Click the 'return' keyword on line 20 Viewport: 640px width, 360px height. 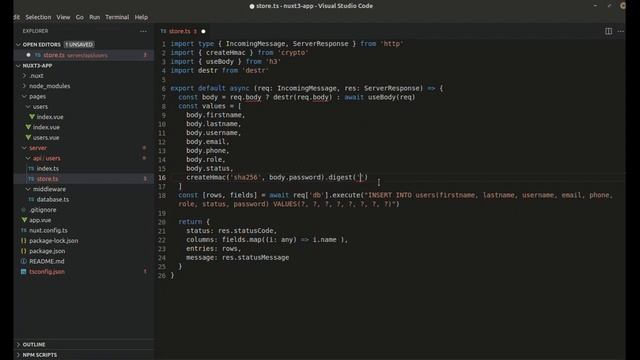pyautogui.click(x=190, y=222)
